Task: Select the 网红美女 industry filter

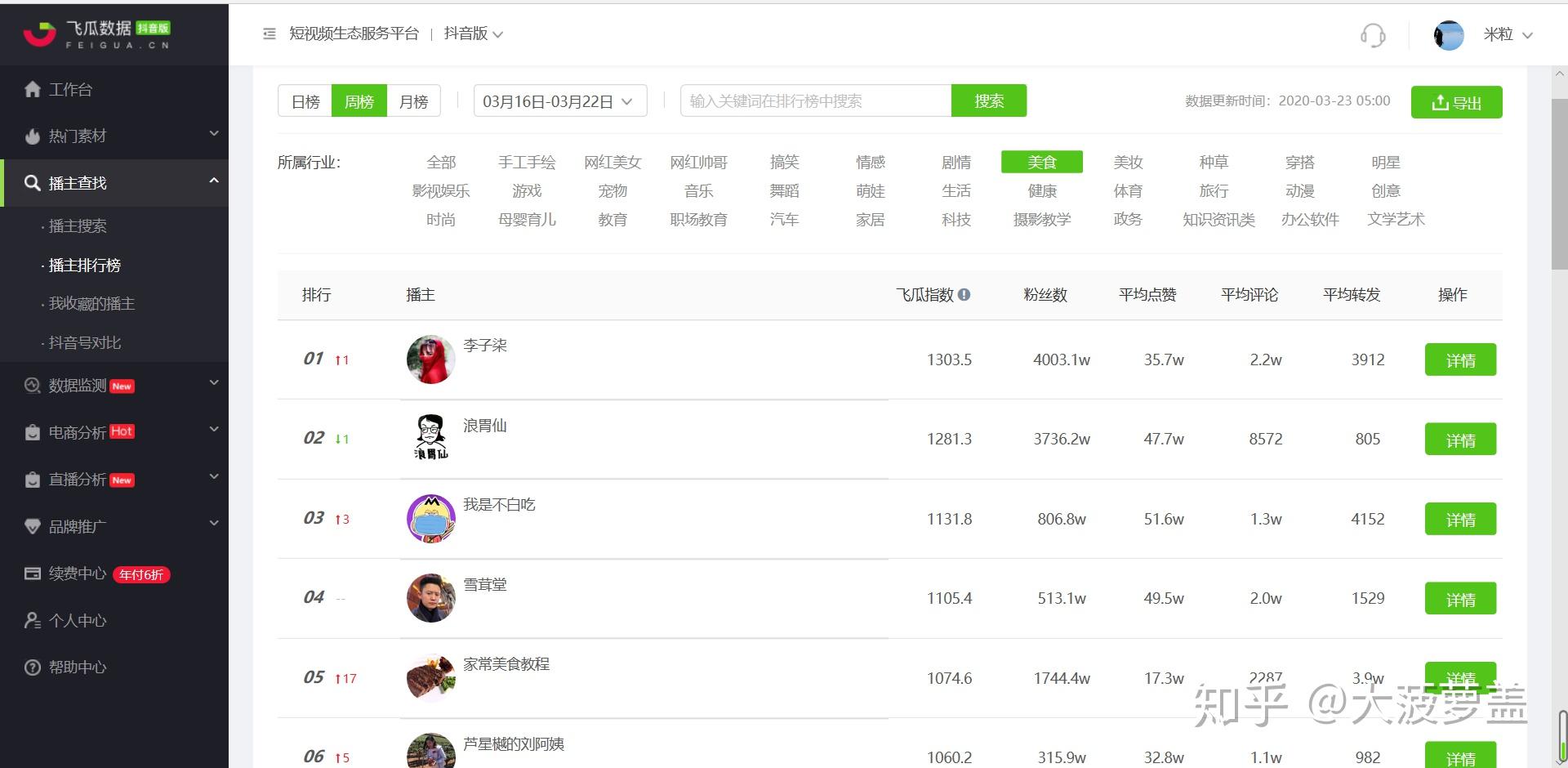Action: point(612,163)
